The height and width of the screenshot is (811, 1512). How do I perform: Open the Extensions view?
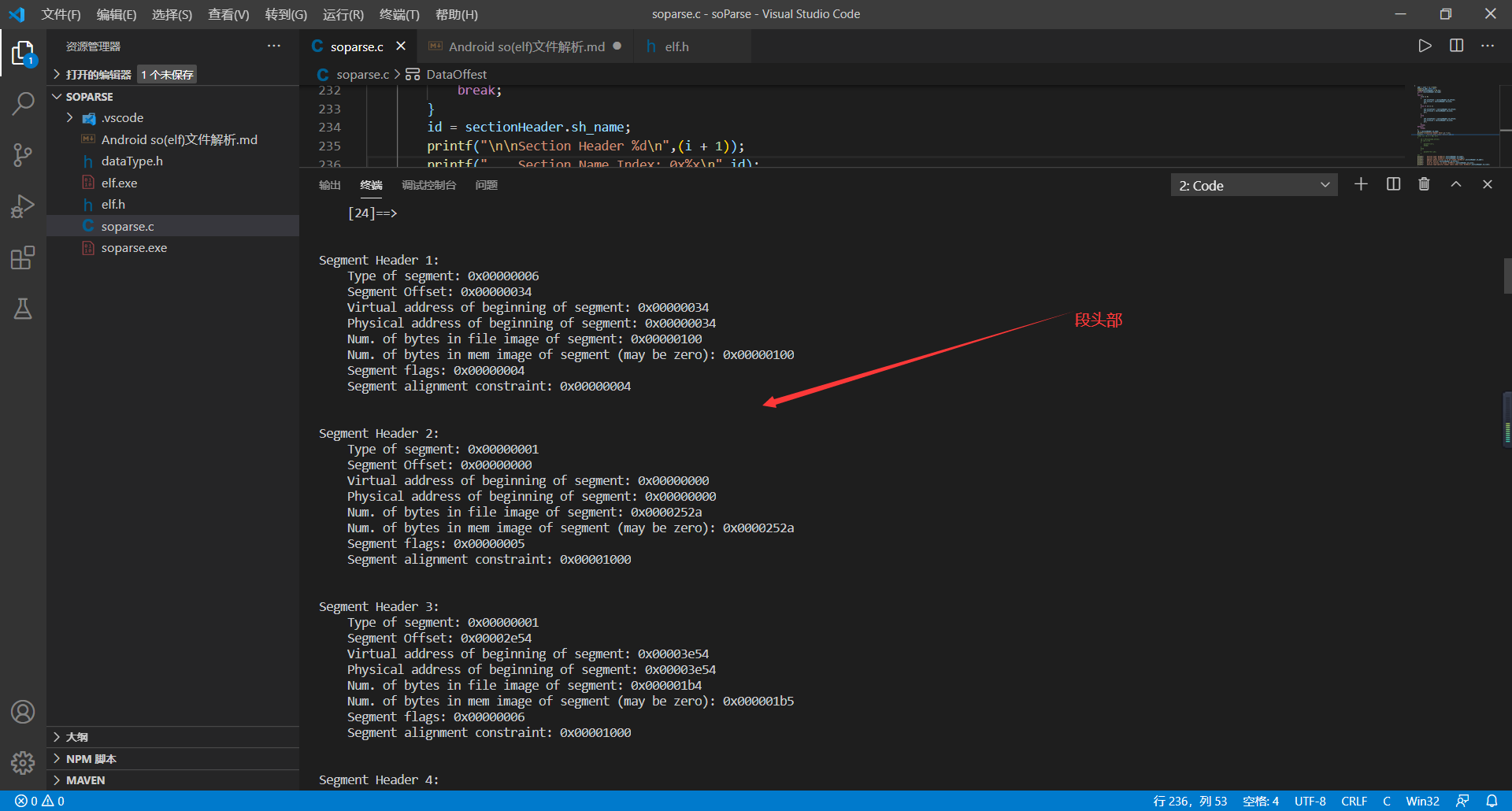[23, 257]
